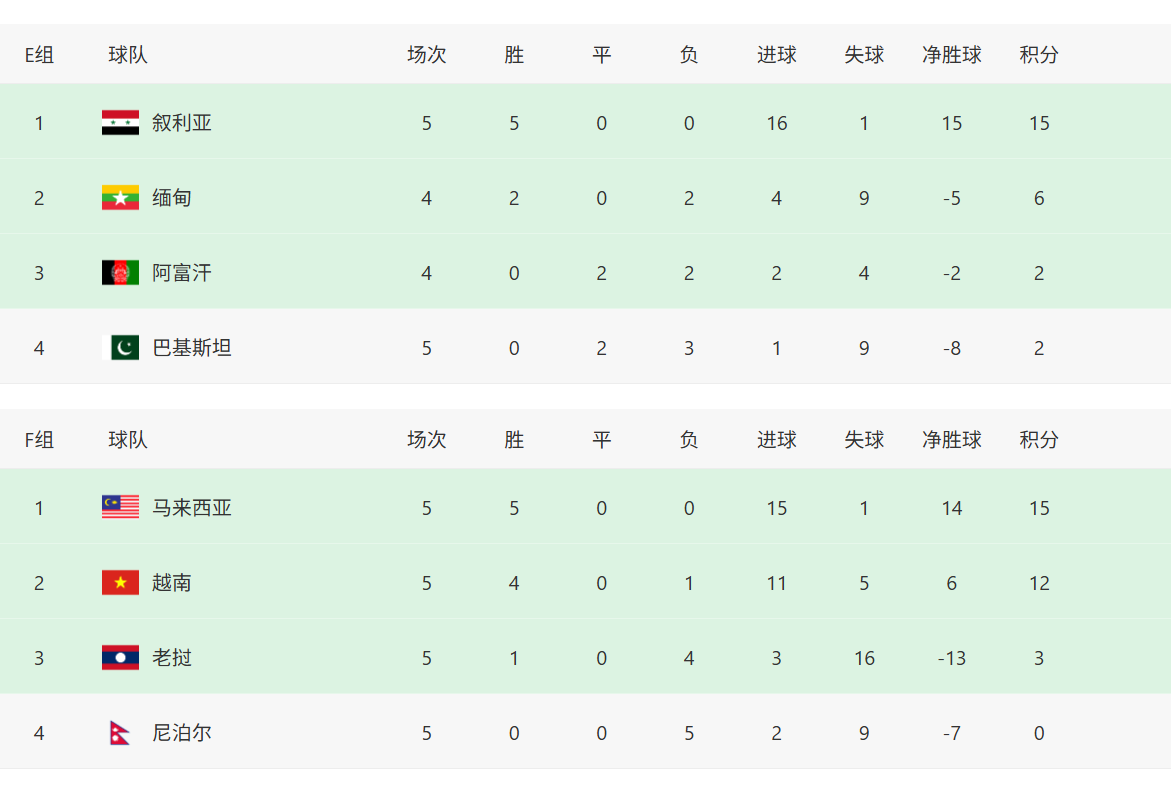Viewport: 1175px width, 795px height.
Task: Open the 马来西亚 team link
Action: tap(192, 508)
